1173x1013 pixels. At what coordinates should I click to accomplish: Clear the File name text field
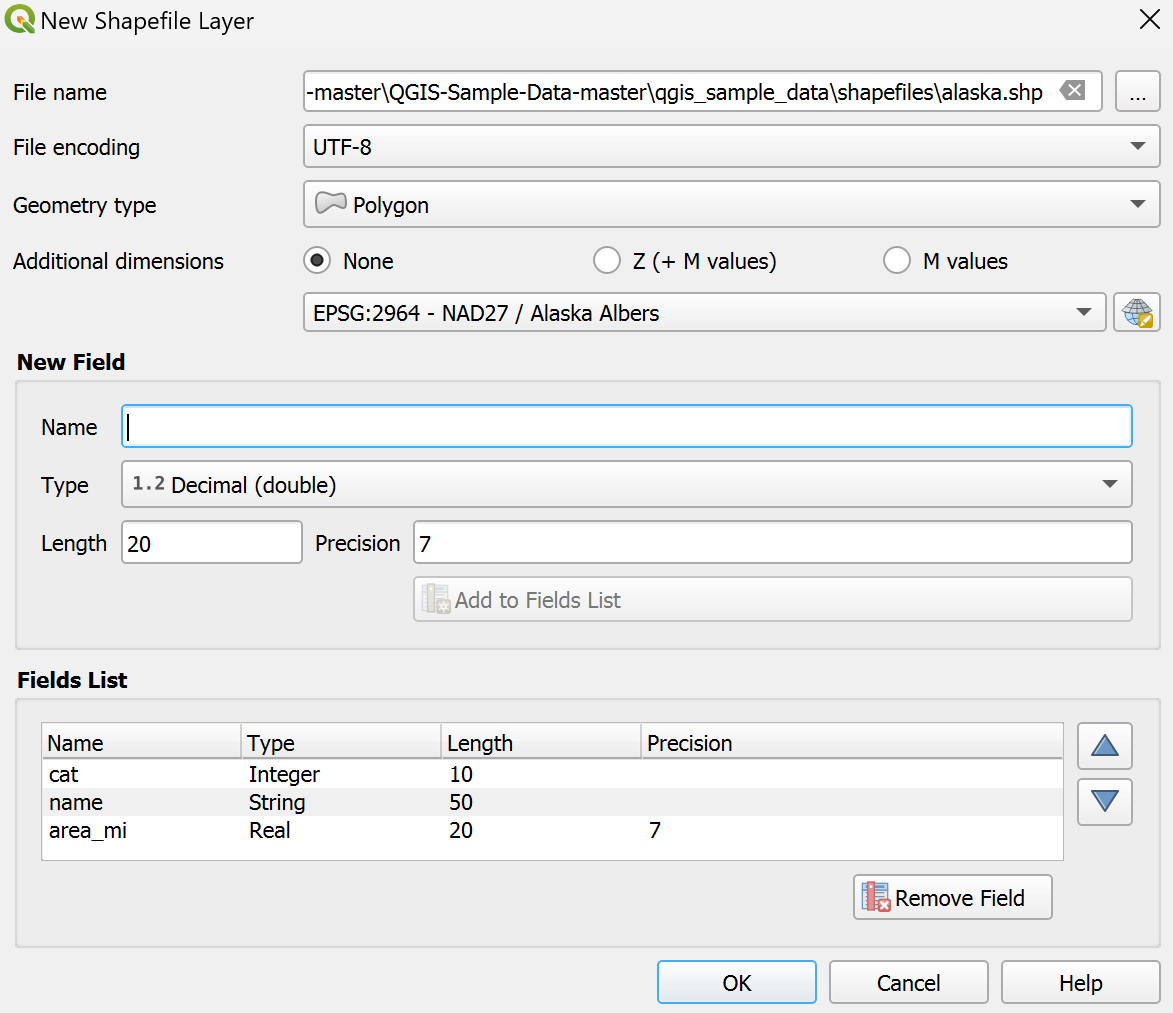[1072, 91]
